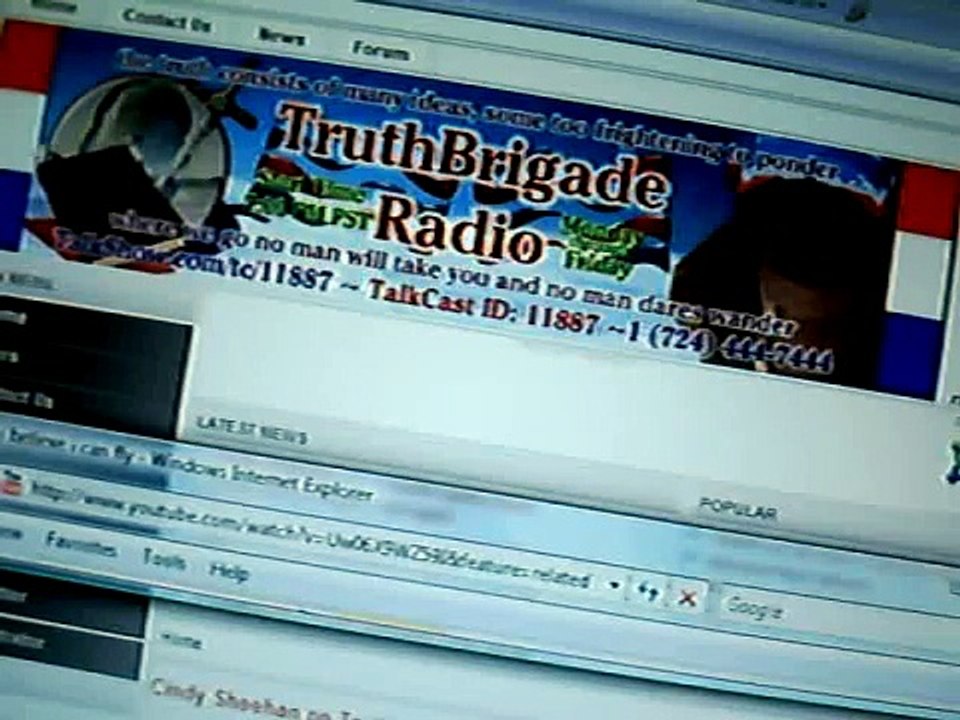Open the Contact Us navigation tab
960x720 pixels.
(166, 21)
